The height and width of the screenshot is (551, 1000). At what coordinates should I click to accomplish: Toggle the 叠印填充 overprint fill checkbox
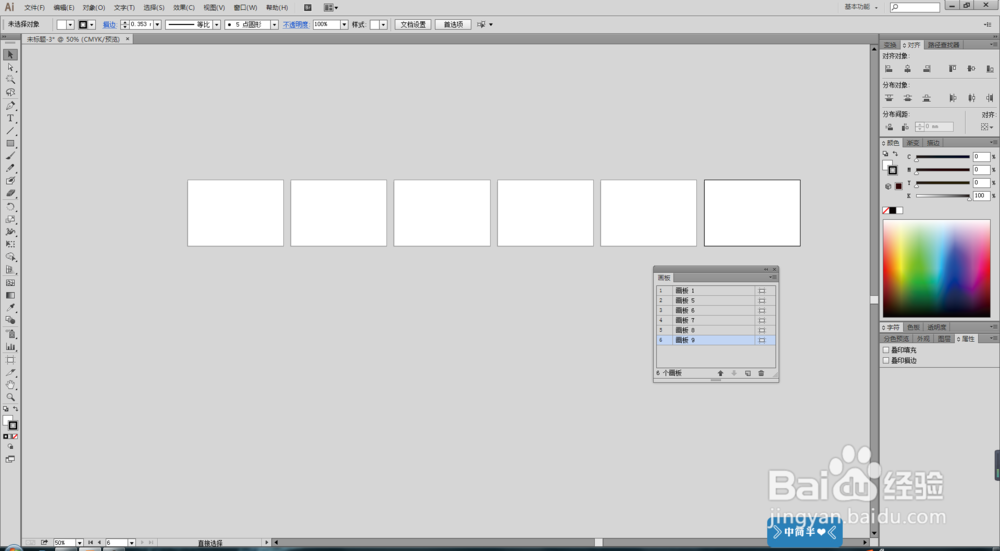point(886,349)
